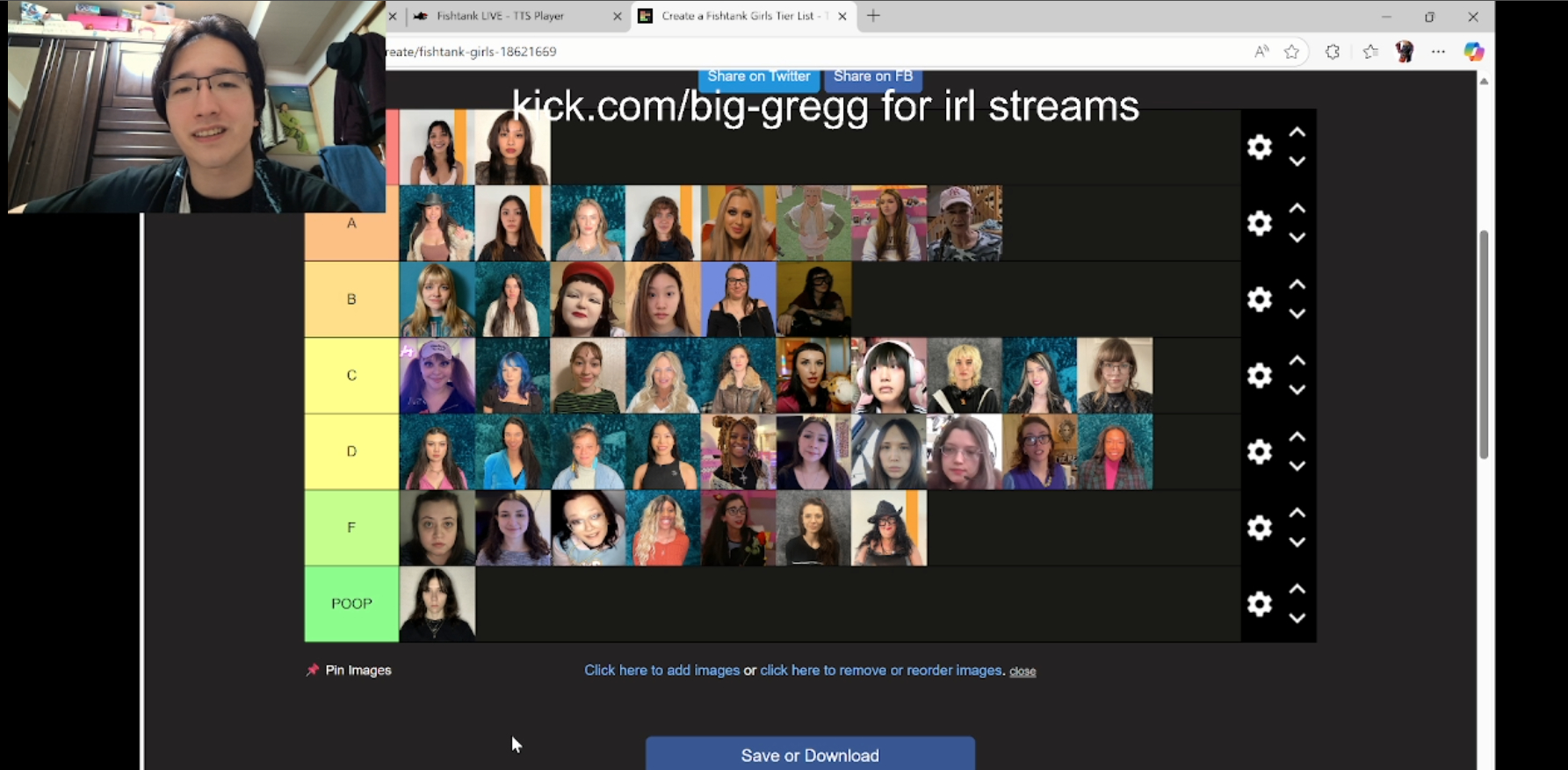Lower tier D with its down arrow
The height and width of the screenshot is (770, 1568).
click(x=1297, y=466)
